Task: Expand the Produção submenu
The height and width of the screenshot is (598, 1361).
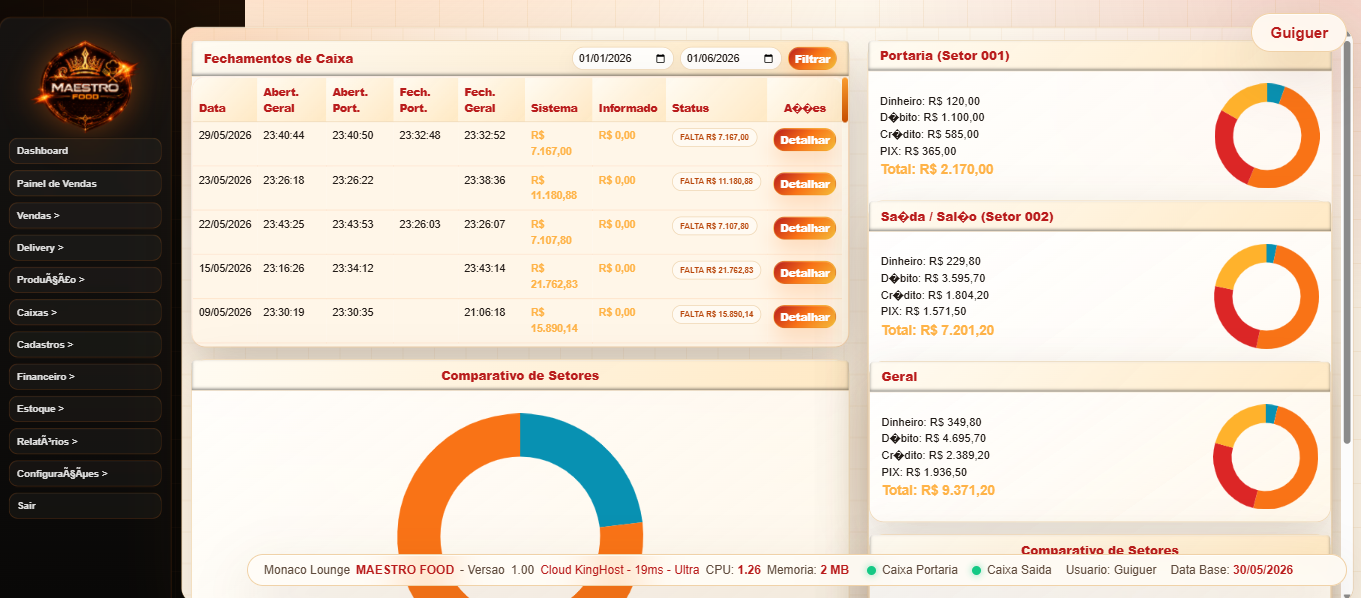Action: [85, 280]
